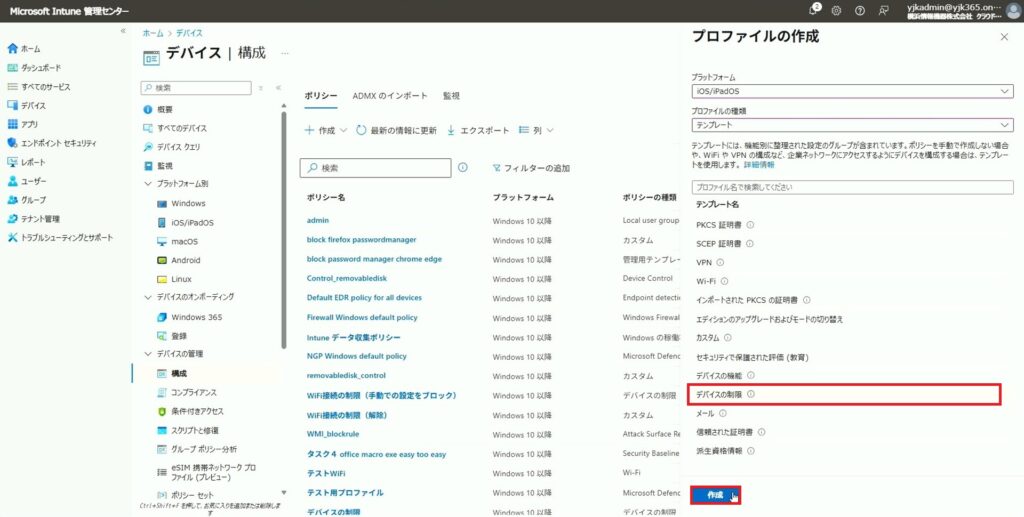Select iOS/iPadOS in platform tree
Image resolution: width=1024 pixels, height=517 pixels.
tap(192, 223)
